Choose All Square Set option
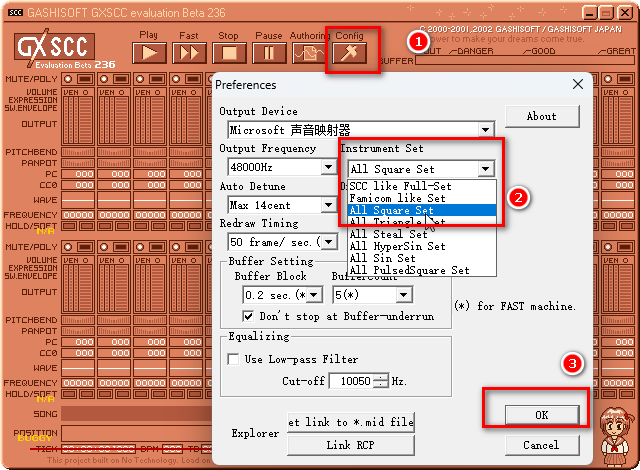Screen dimensions: 640x470 click(x=422, y=210)
